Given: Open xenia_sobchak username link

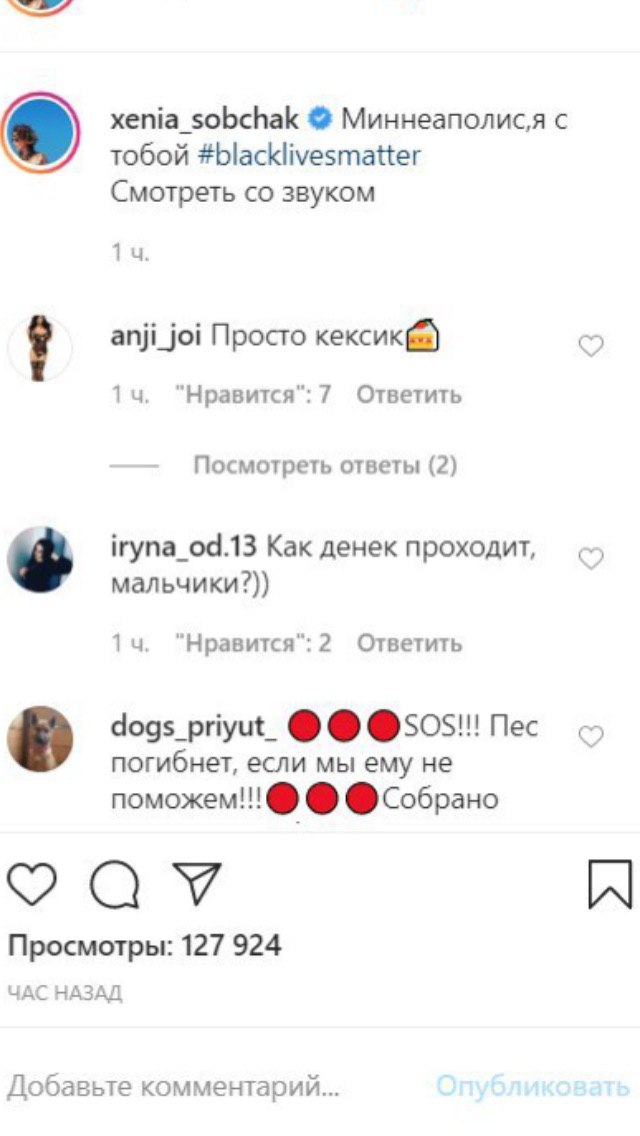Looking at the screenshot, I should [204, 120].
